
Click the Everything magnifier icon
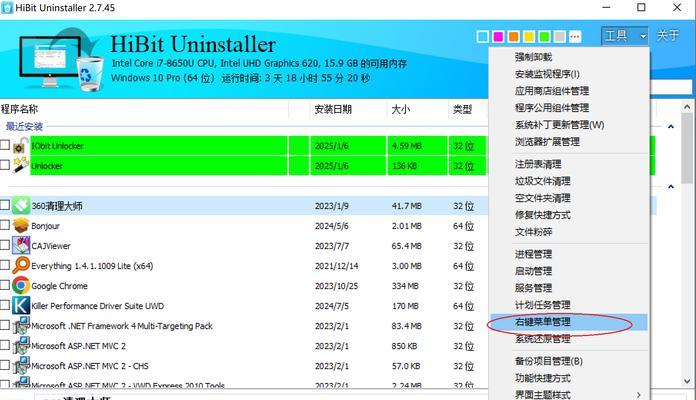(x=21, y=265)
